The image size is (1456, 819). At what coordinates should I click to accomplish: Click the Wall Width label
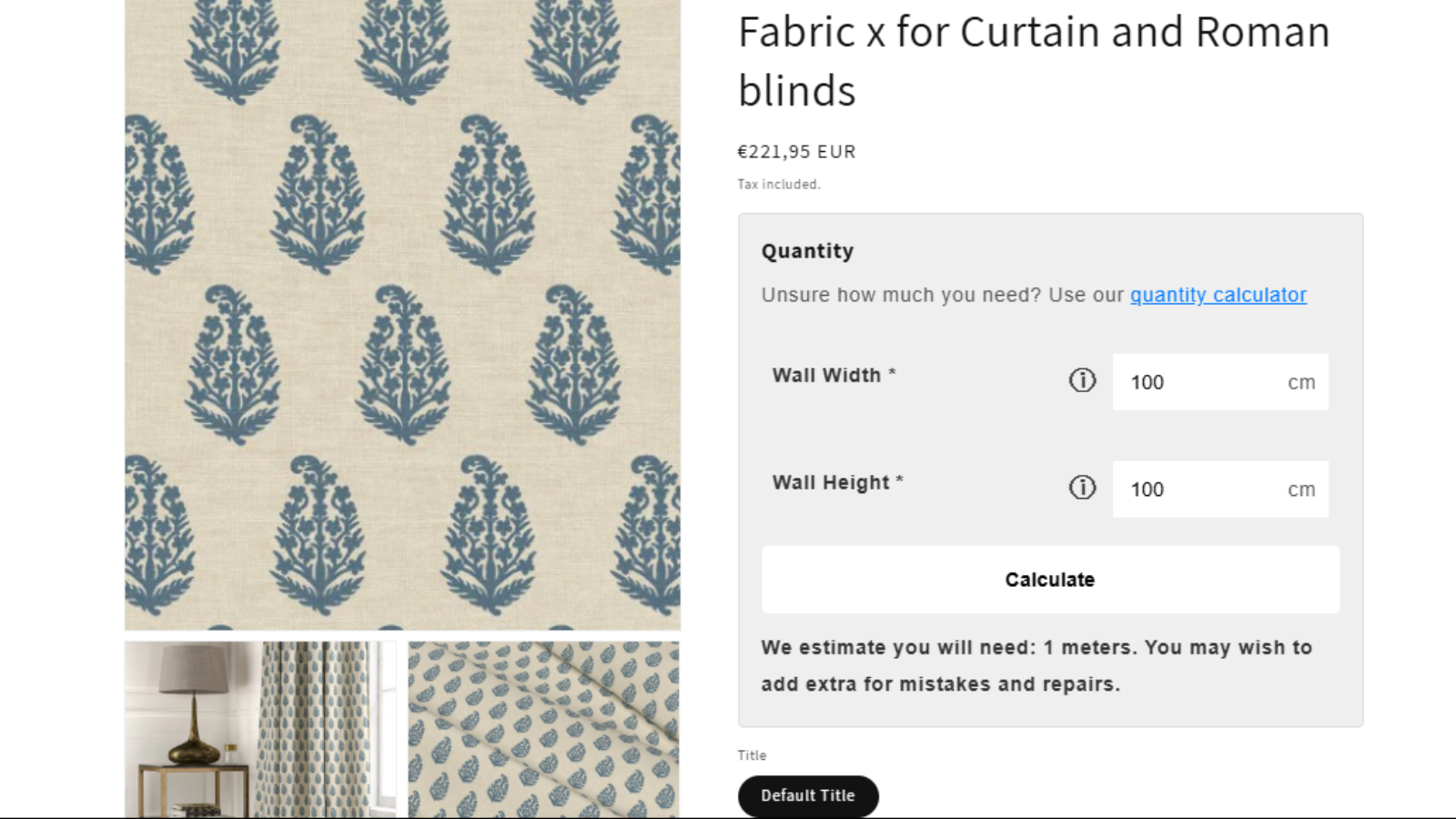point(827,375)
